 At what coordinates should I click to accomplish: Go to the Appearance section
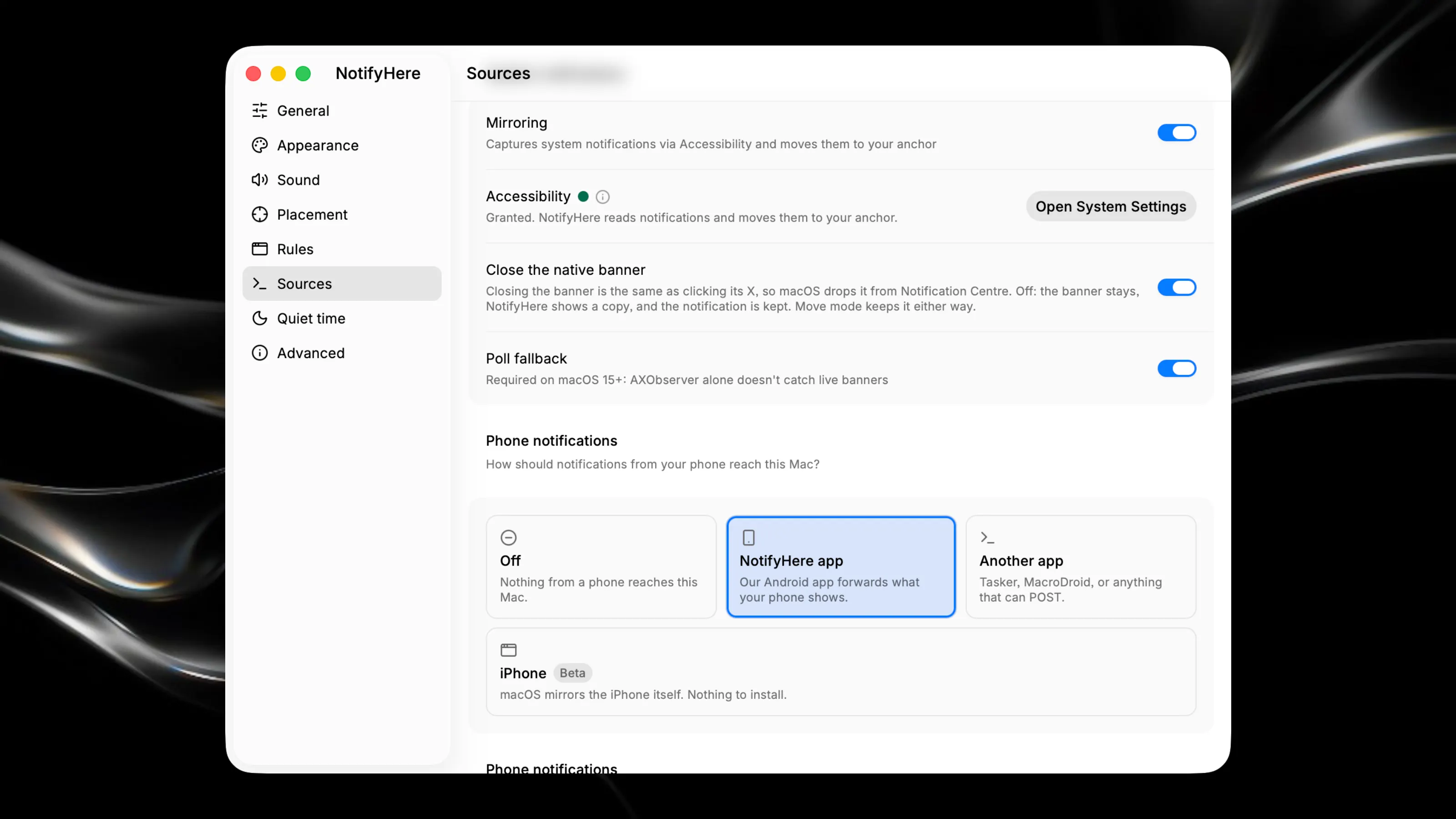click(342, 145)
